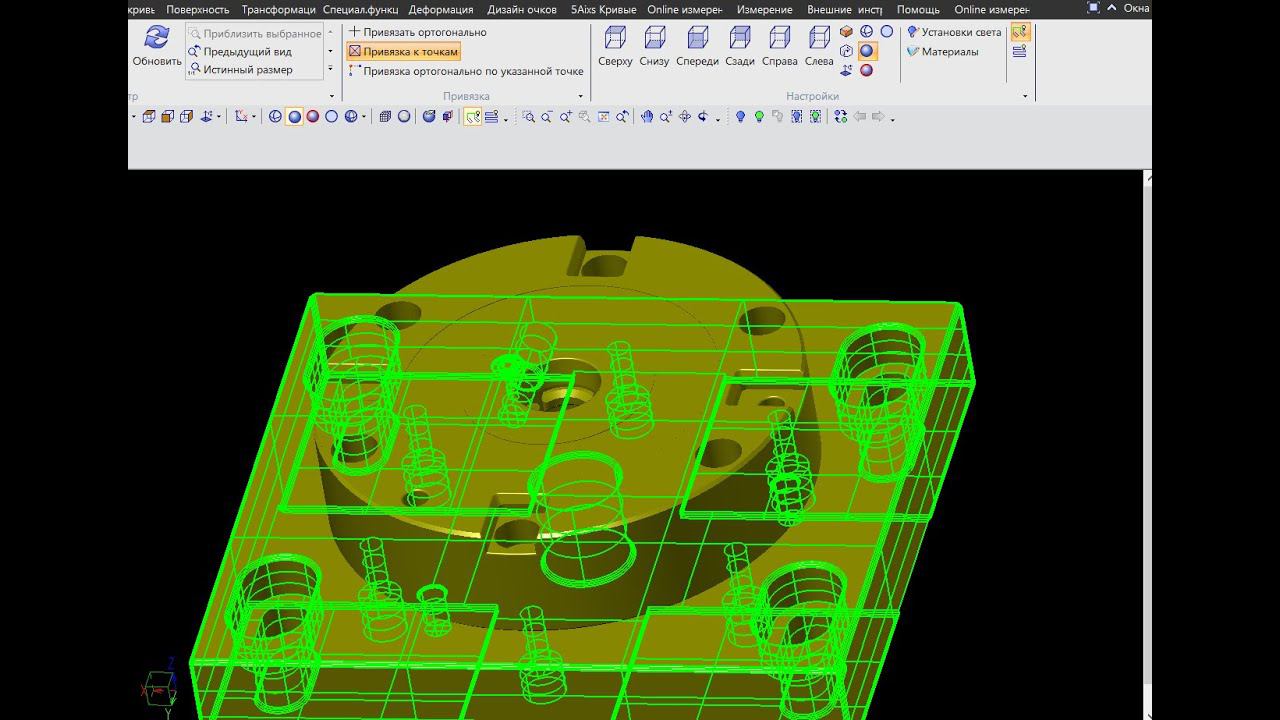Screen dimensions: 1280x720
Task: Switch to the Слева left view
Action: pos(819,46)
